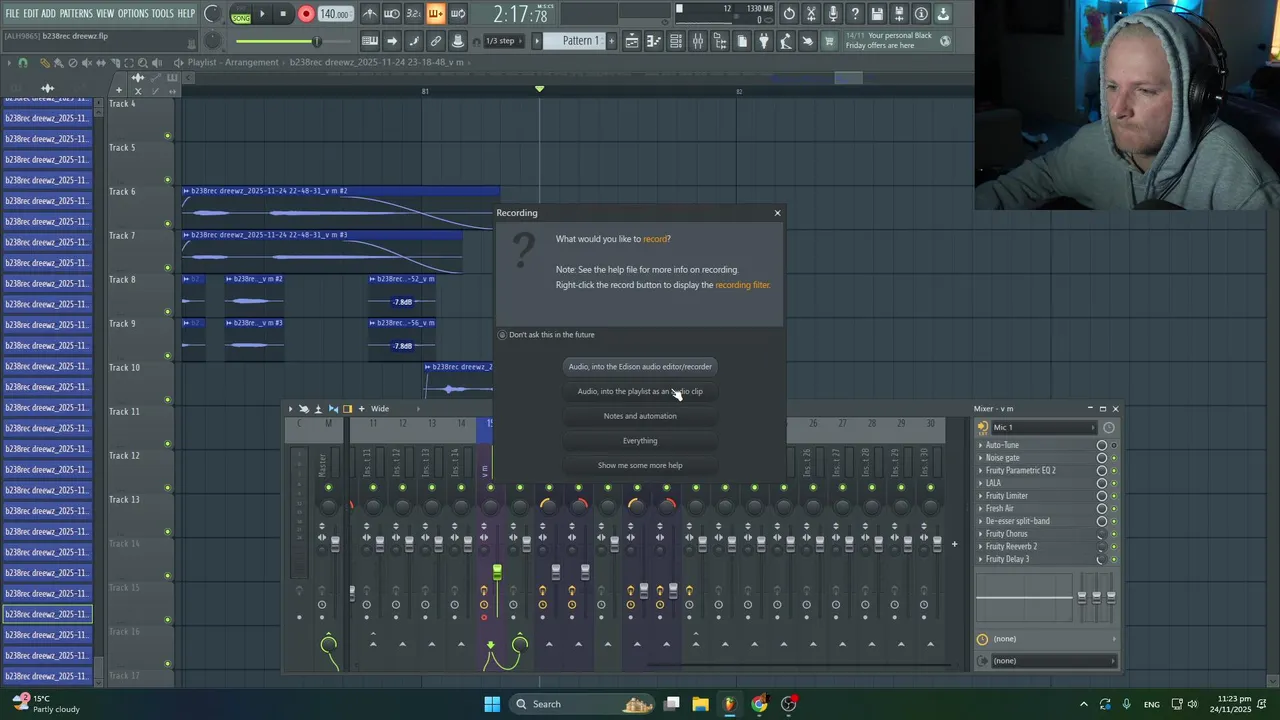Expand the LALA slot arrow
The image size is (1280, 720).
[980, 483]
